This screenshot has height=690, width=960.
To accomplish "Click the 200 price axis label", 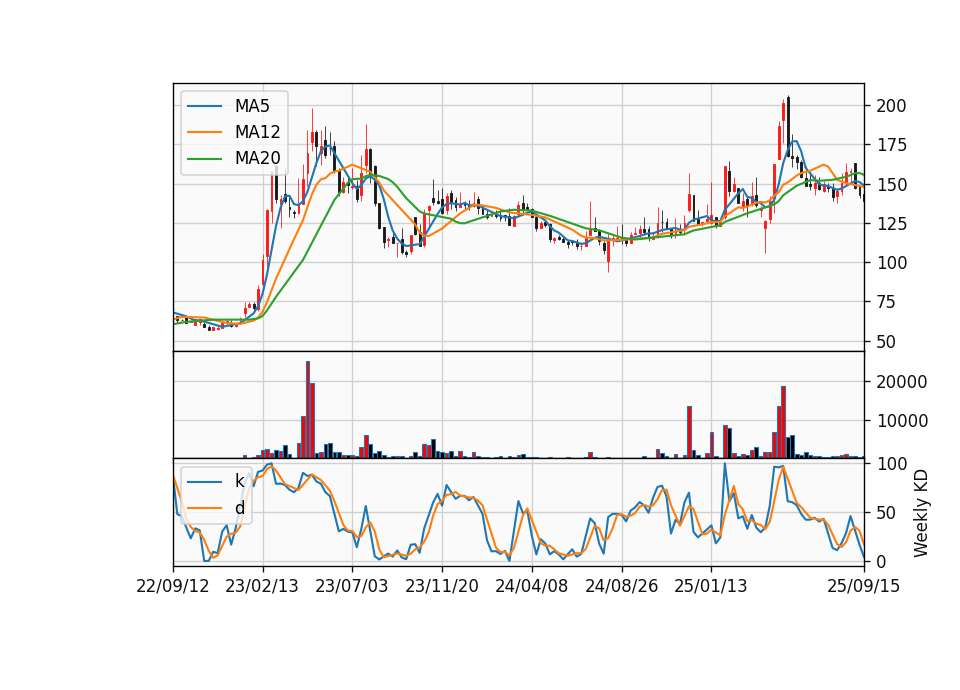I will click(891, 106).
